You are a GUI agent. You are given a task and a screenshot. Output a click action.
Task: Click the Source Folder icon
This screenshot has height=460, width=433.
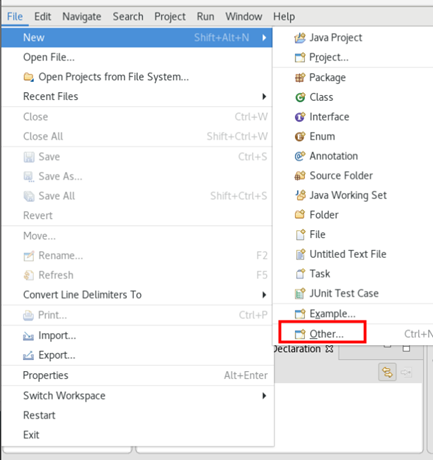pyautogui.click(x=300, y=176)
